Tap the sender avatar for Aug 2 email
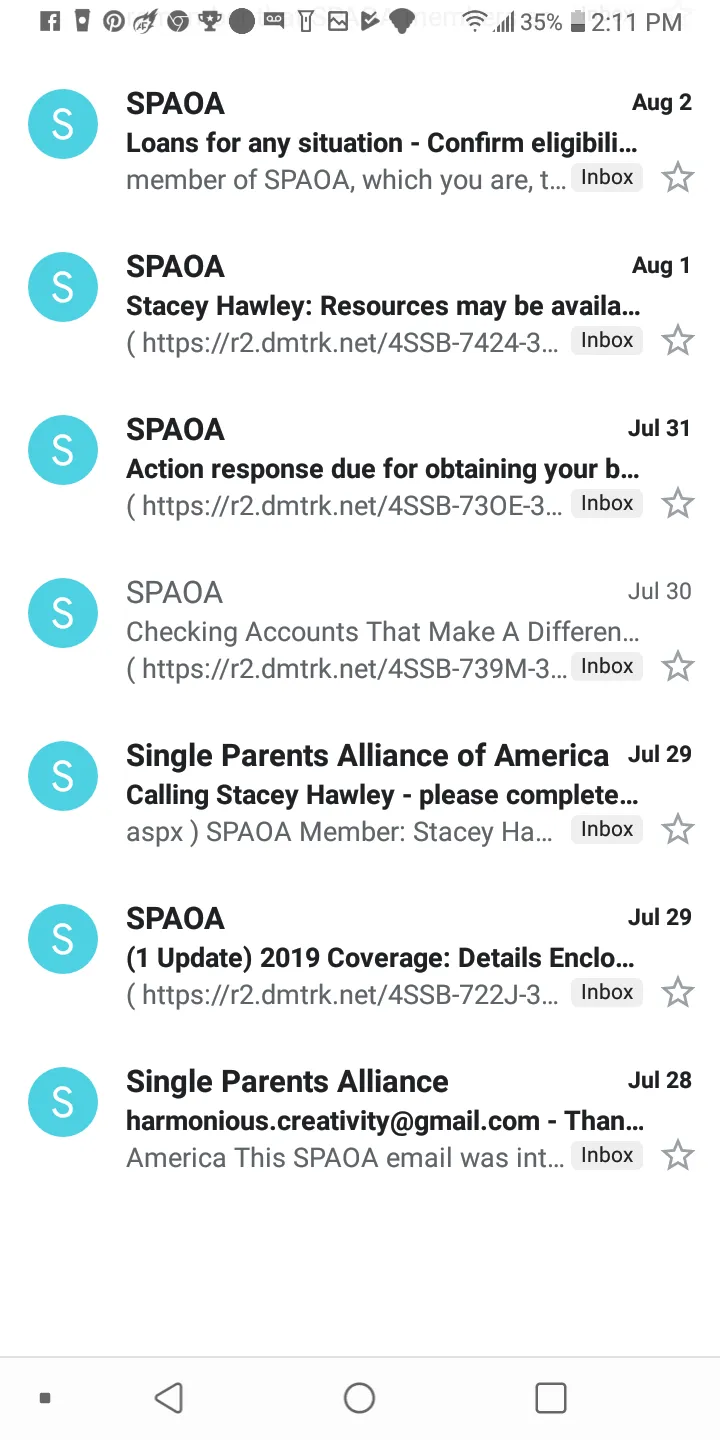Screen dimensions: 720x1440 62,124
